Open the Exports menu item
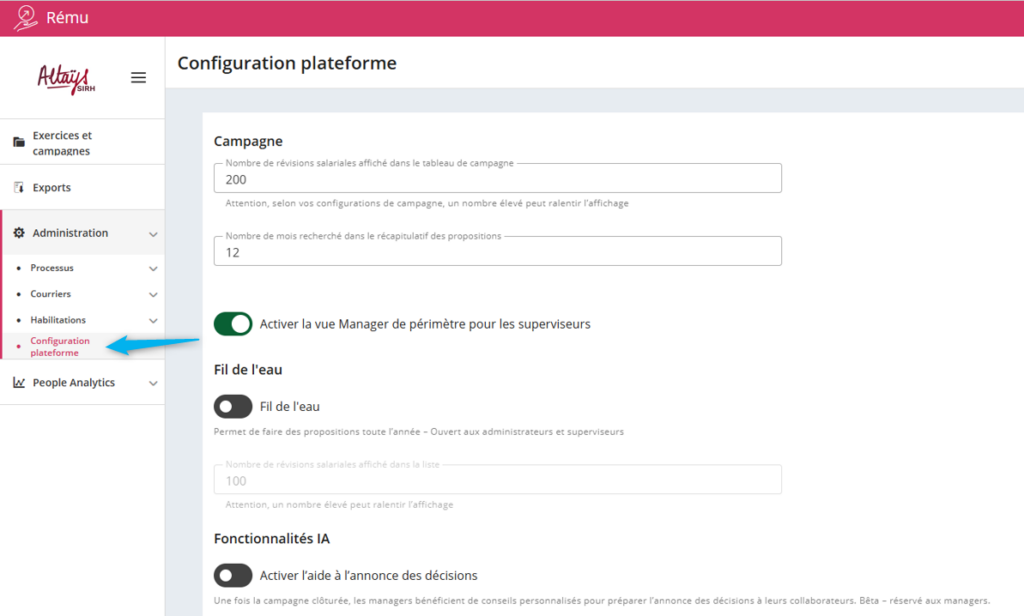The image size is (1024, 616). point(52,188)
